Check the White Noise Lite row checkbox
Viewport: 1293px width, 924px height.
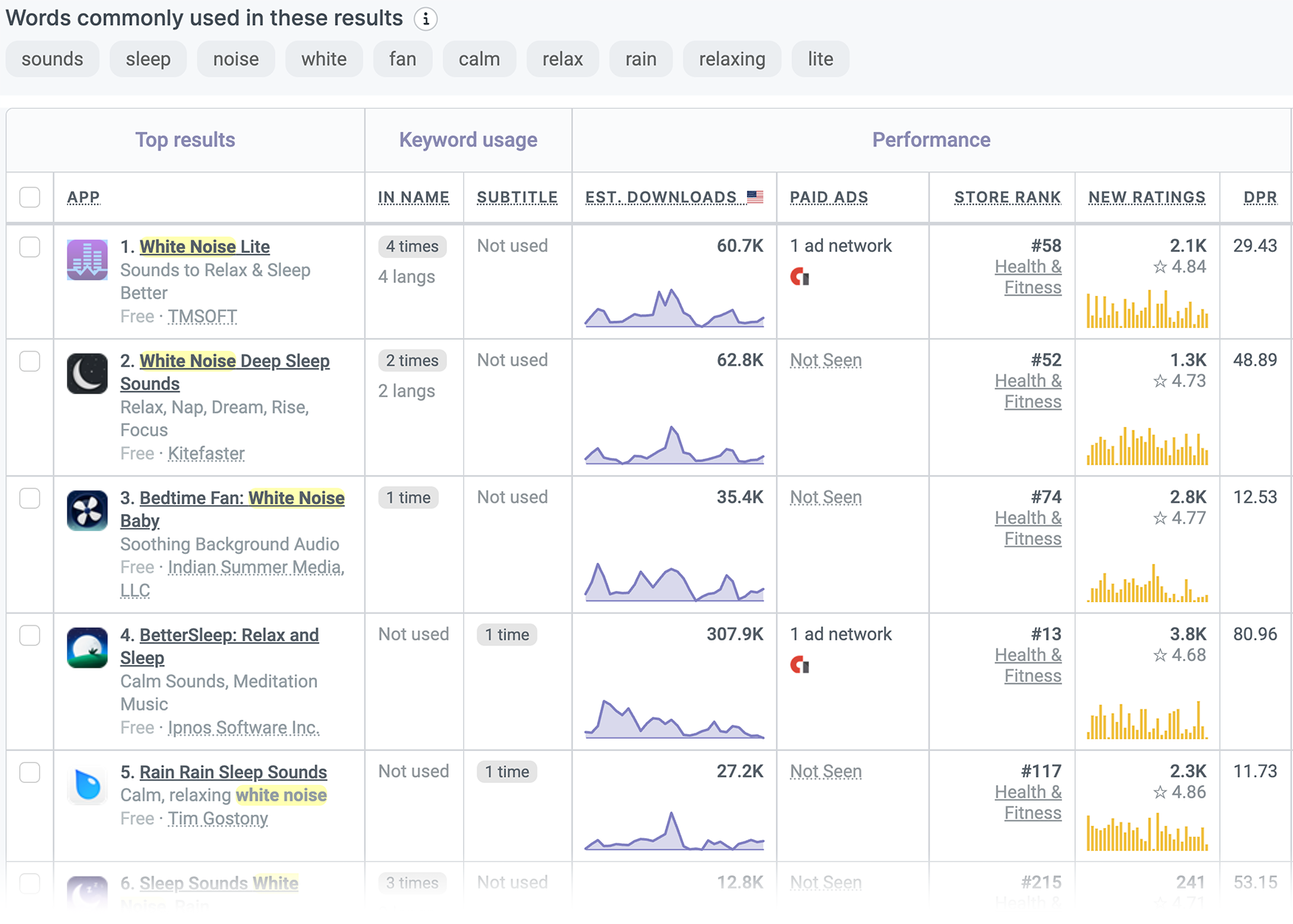[30, 247]
